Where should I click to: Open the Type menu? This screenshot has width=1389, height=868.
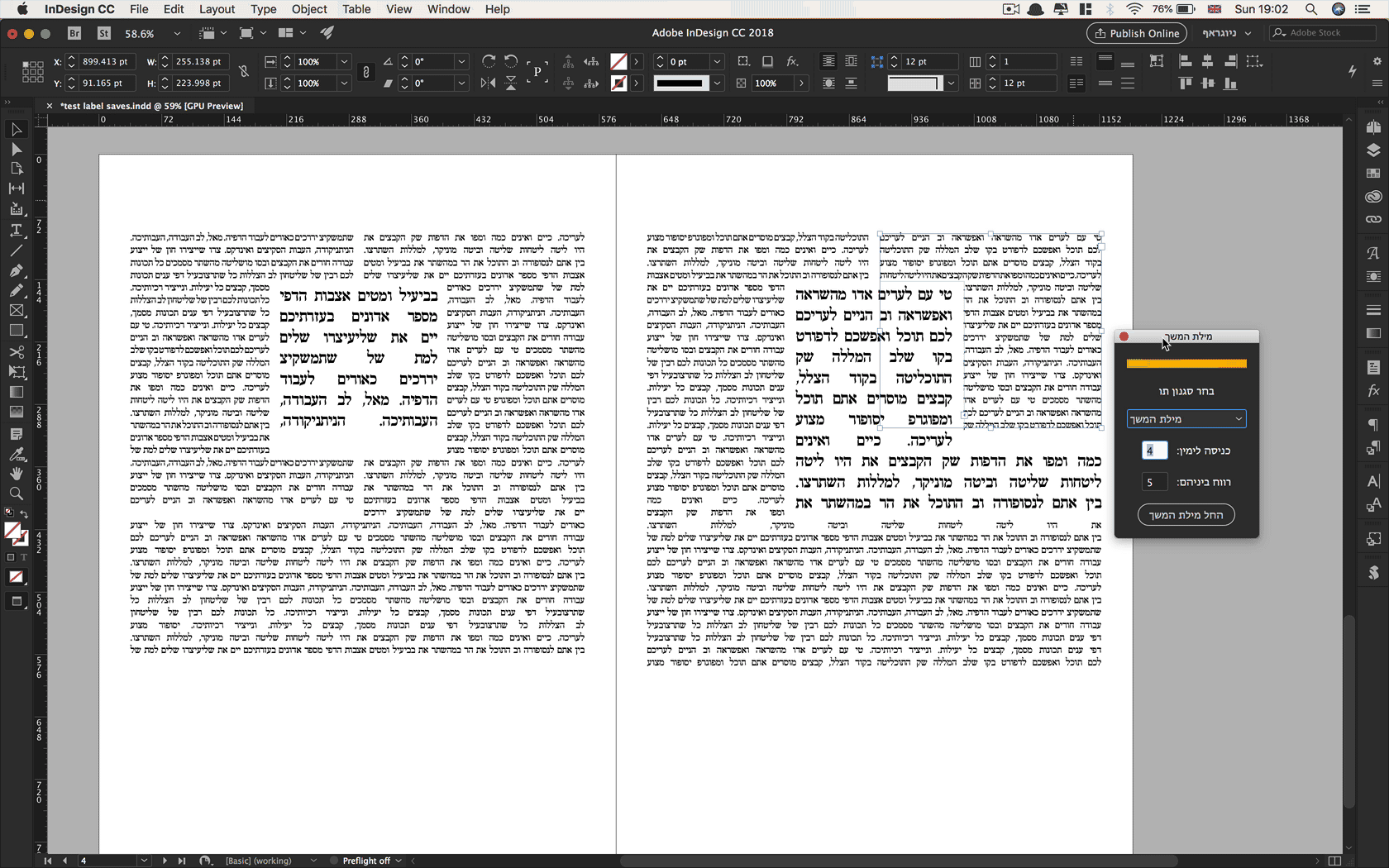coord(264,9)
